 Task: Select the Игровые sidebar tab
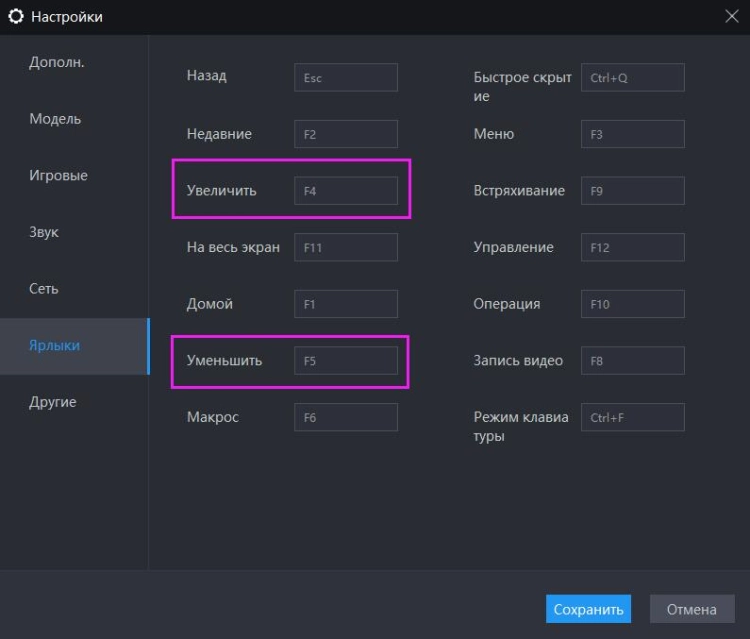click(x=59, y=176)
